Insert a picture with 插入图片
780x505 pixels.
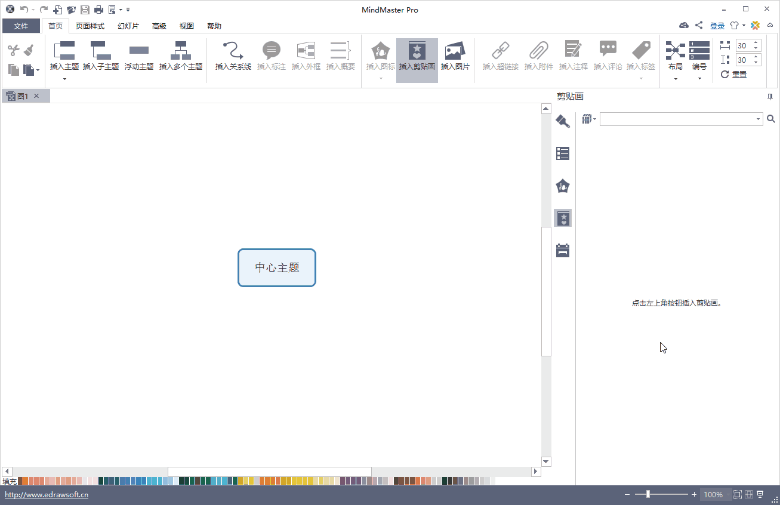point(455,56)
